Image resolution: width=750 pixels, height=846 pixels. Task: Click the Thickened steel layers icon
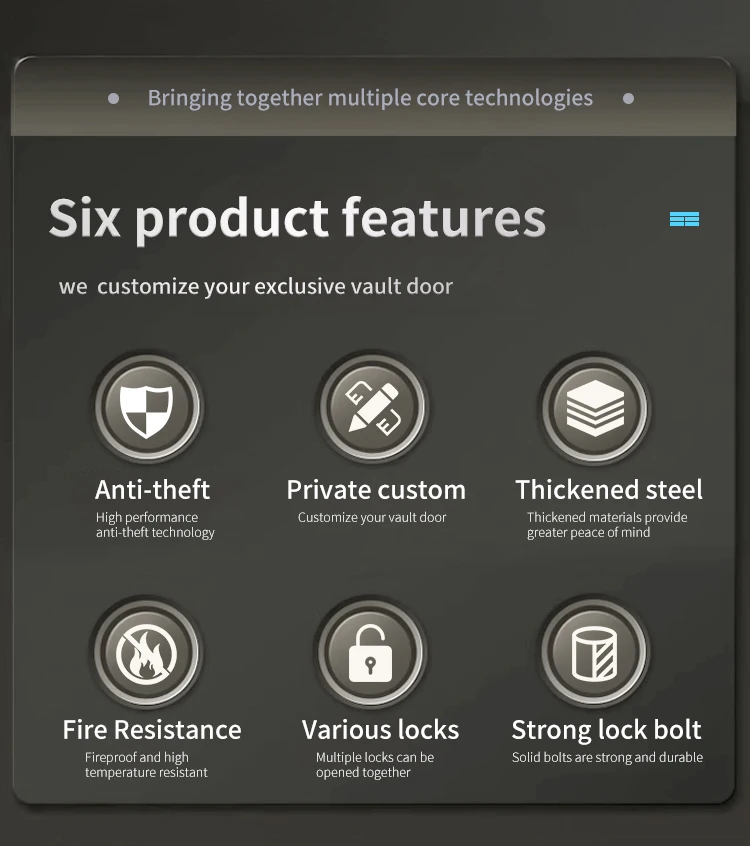pos(595,408)
